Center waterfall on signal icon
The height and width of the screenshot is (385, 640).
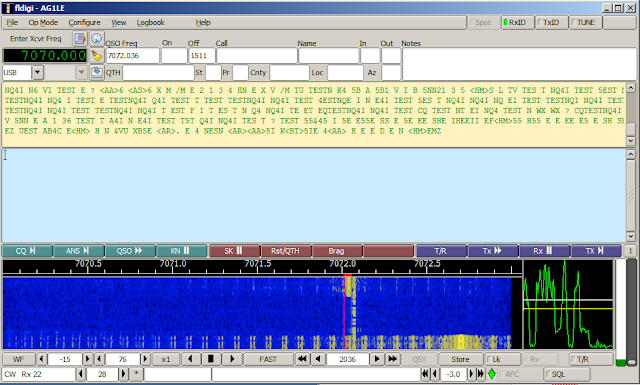(x=211, y=359)
